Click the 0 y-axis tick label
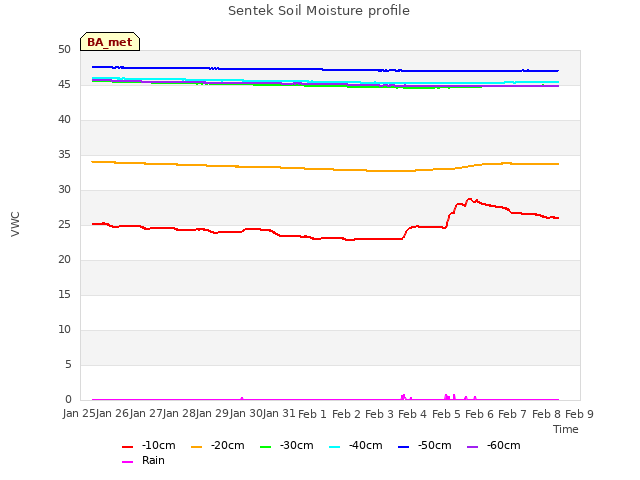Image resolution: width=640 pixels, height=480 pixels. (68, 399)
